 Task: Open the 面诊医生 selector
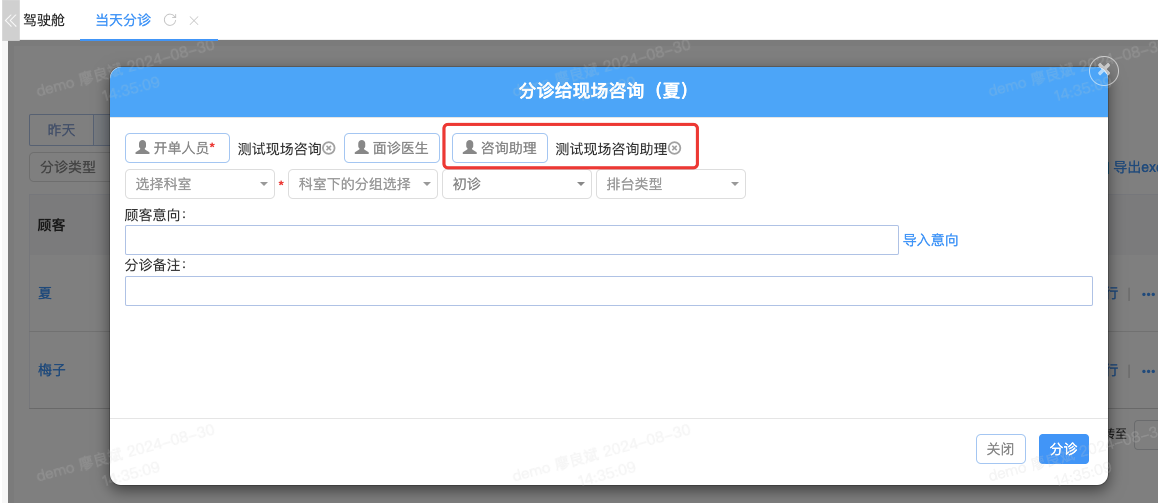pos(392,148)
